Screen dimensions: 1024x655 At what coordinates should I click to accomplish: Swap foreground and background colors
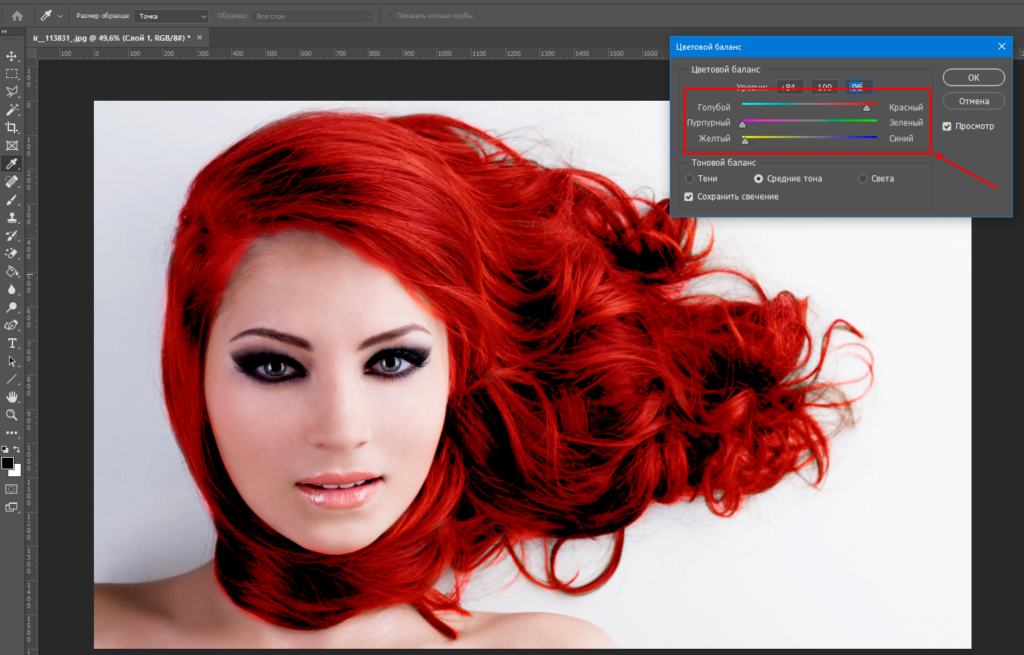pos(17,449)
